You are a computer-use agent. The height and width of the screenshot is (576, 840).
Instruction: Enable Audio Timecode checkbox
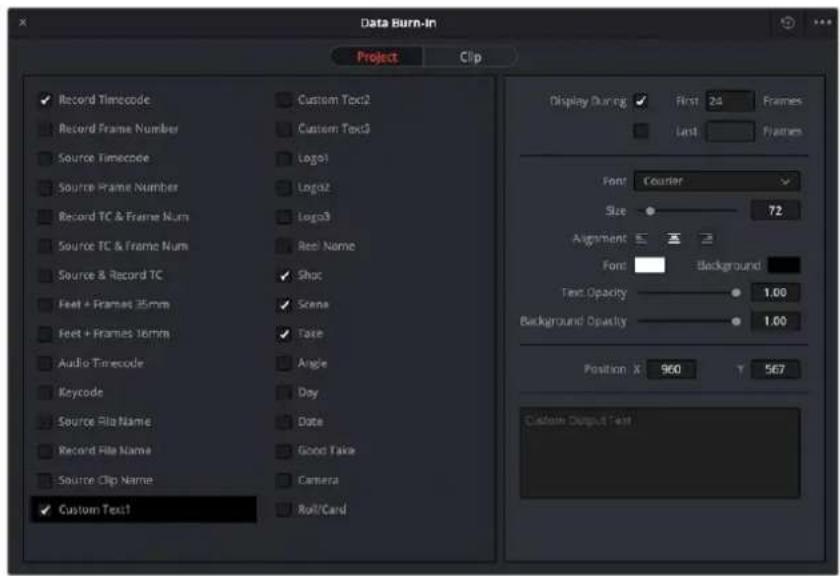pos(45,363)
